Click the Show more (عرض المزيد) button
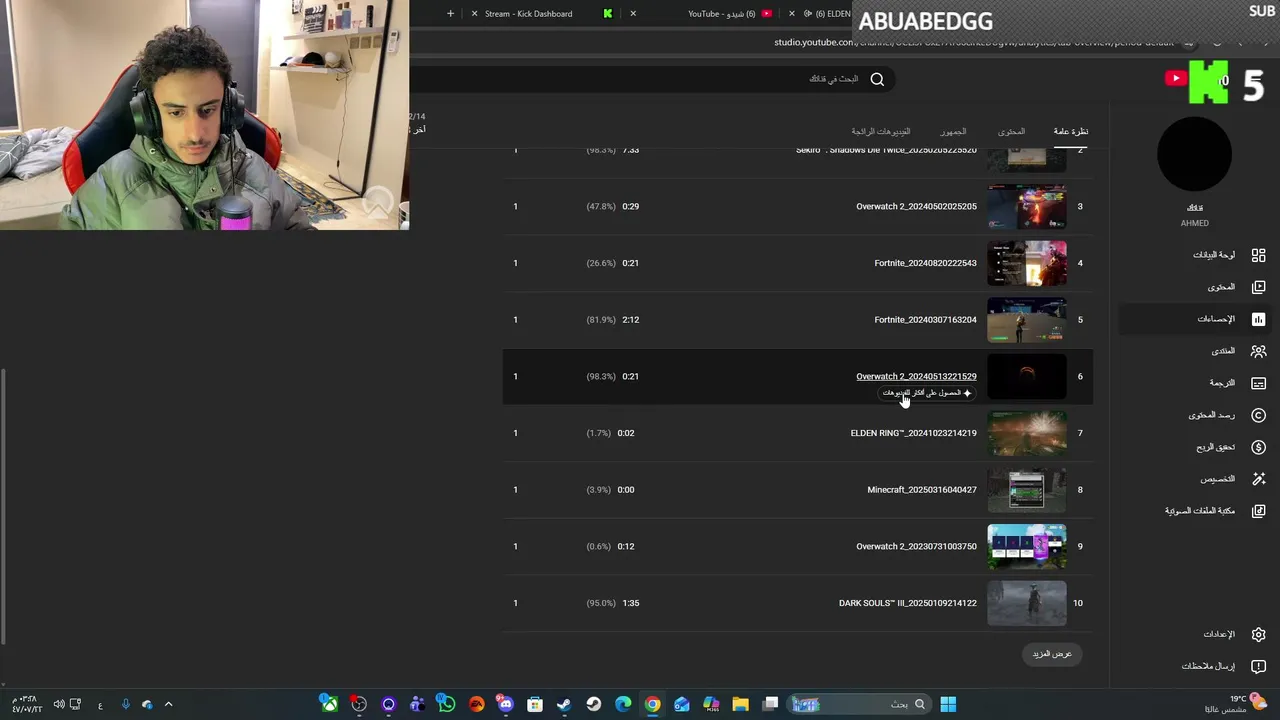The height and width of the screenshot is (720, 1280). coord(1052,654)
